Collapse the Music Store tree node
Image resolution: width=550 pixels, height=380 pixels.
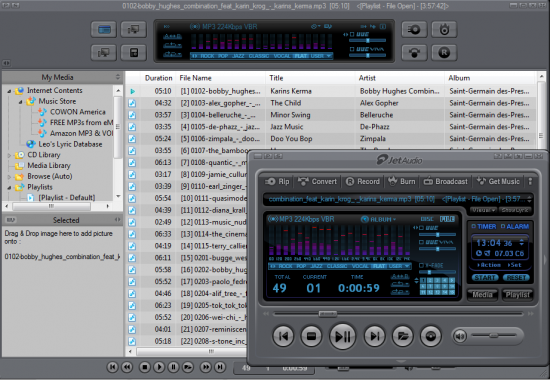point(20,102)
